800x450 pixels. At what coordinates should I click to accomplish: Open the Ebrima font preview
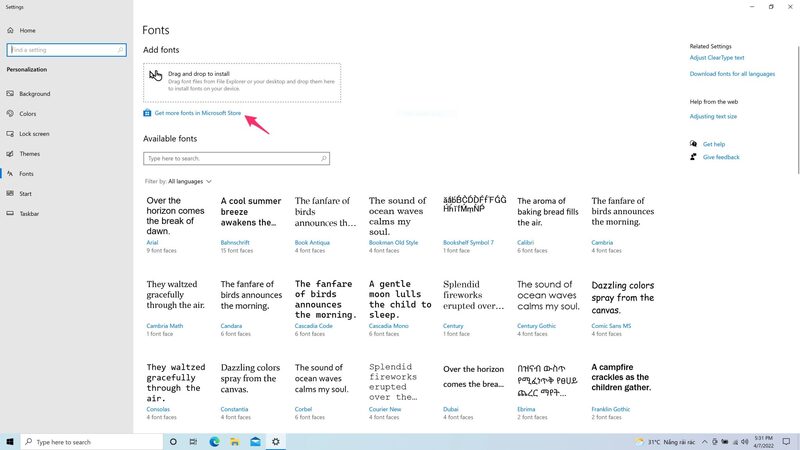pyautogui.click(x=547, y=391)
